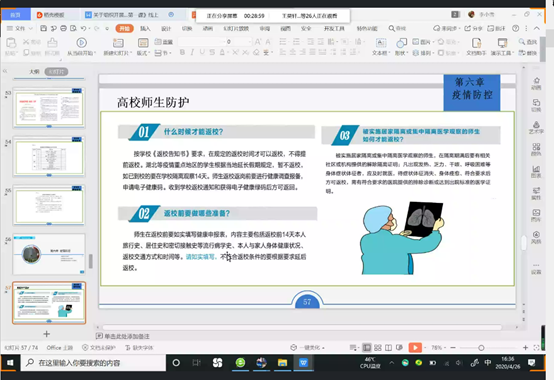Adjust the zoom slider handle
Screen dimensions: 554x380
481,348
